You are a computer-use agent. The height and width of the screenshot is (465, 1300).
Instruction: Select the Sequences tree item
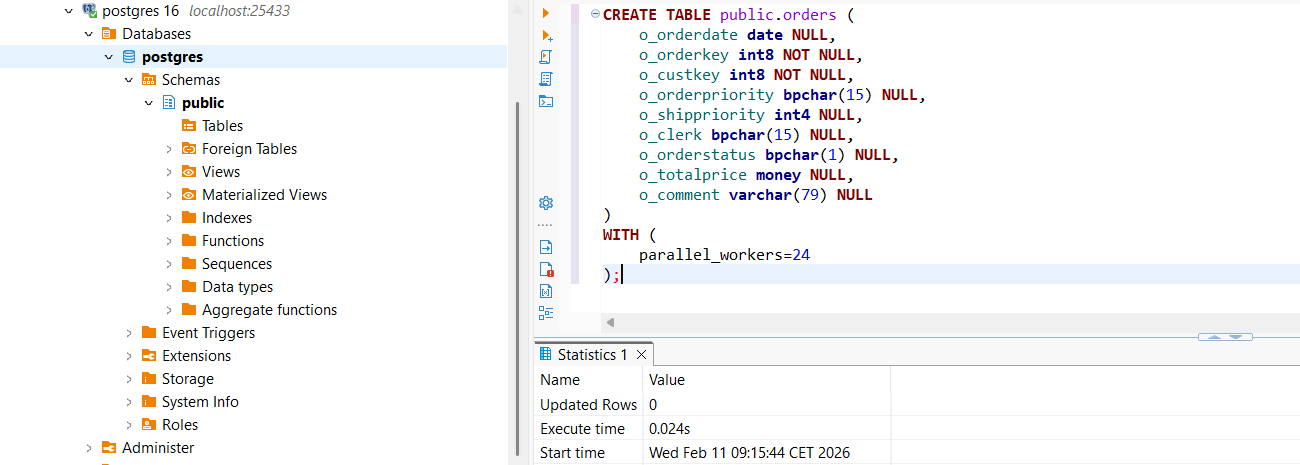point(237,264)
